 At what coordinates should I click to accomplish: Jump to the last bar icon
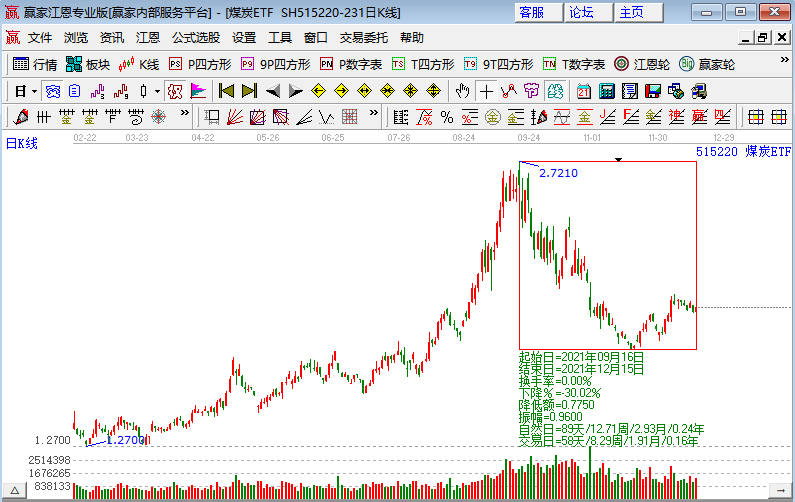(249, 92)
